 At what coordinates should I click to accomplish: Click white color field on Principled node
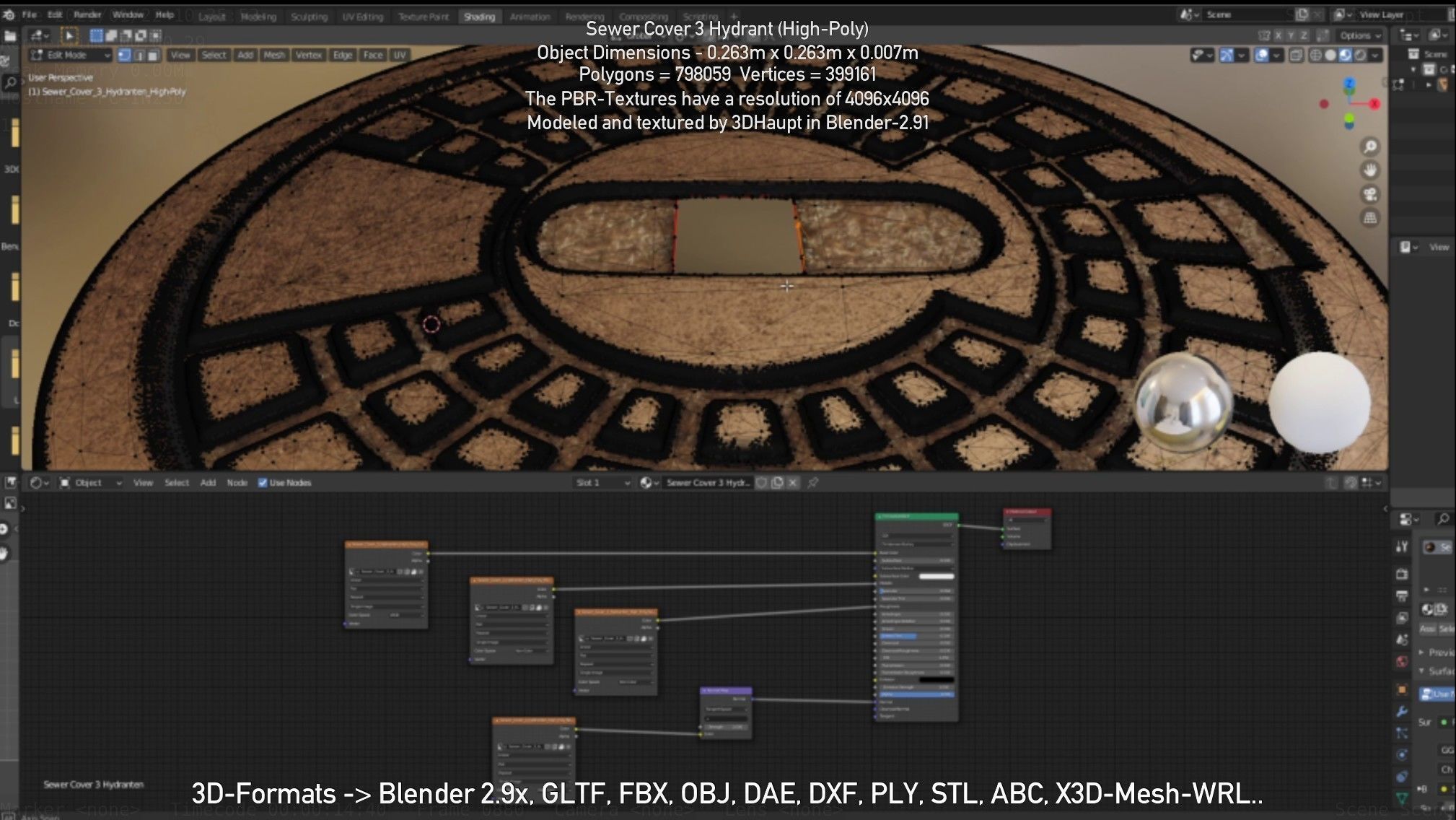point(936,576)
